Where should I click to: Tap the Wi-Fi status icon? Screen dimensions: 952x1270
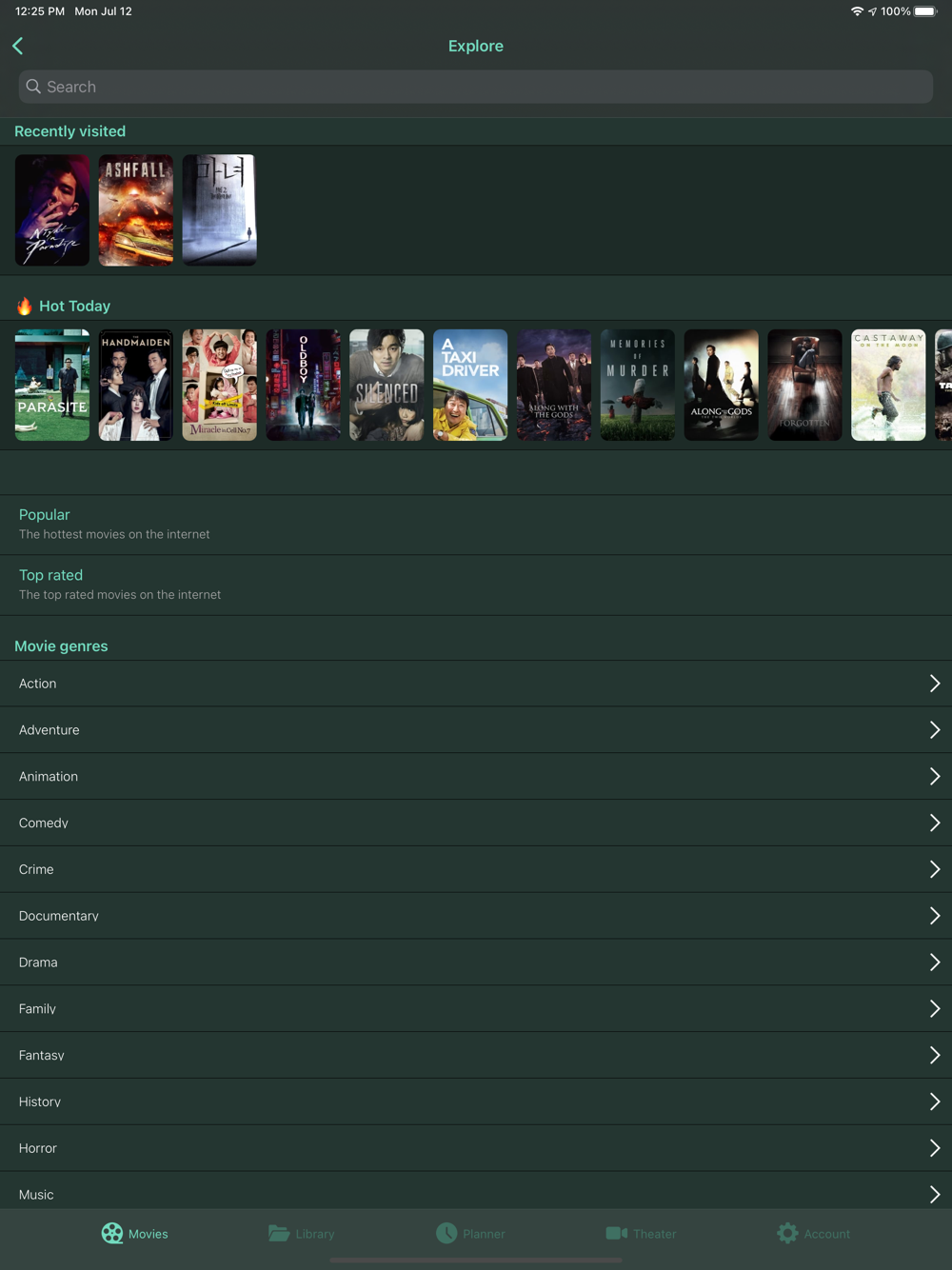coord(857,11)
